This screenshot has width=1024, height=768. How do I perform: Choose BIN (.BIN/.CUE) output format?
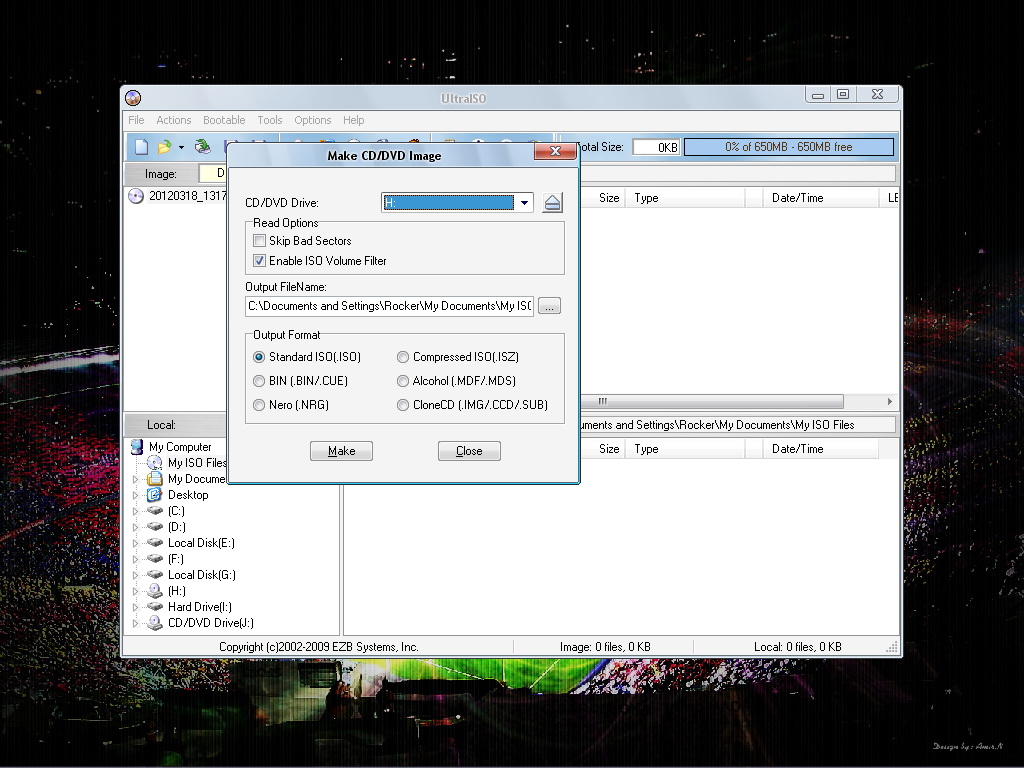[259, 381]
